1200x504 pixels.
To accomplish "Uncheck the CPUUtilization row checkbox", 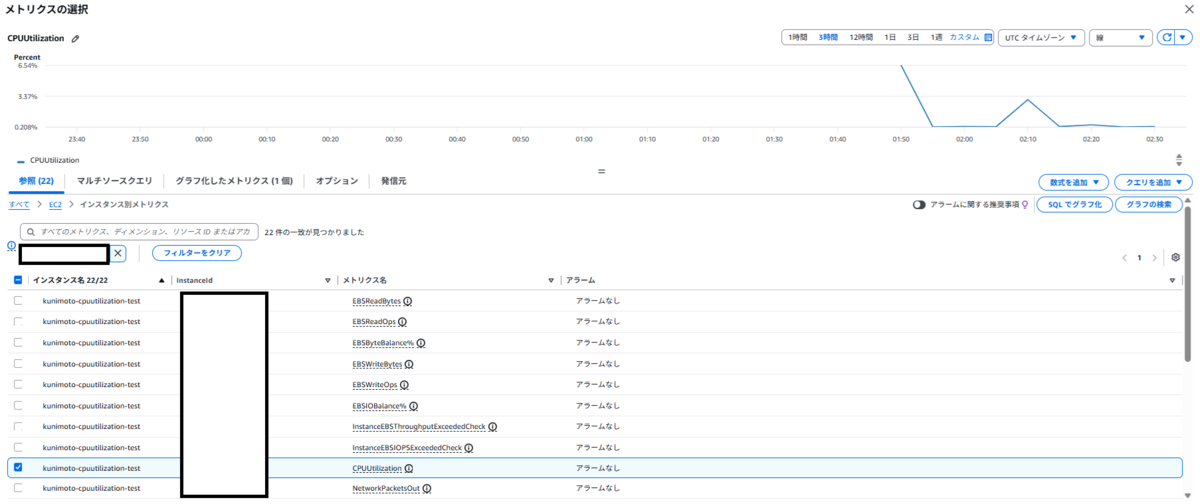I will tap(18, 468).
